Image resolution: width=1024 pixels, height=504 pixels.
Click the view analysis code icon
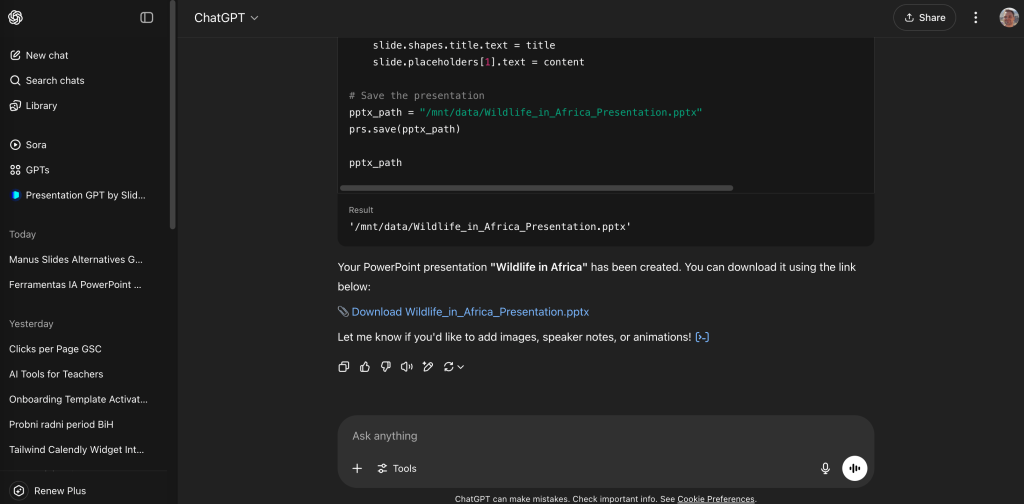coord(703,337)
